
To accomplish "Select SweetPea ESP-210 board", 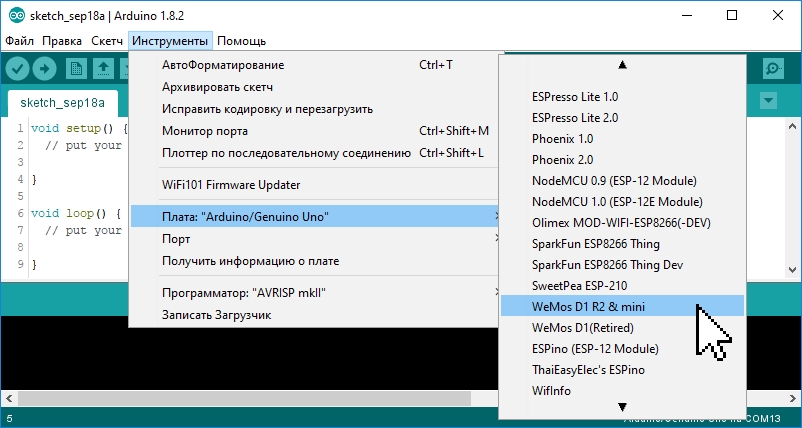I will click(x=622, y=285).
